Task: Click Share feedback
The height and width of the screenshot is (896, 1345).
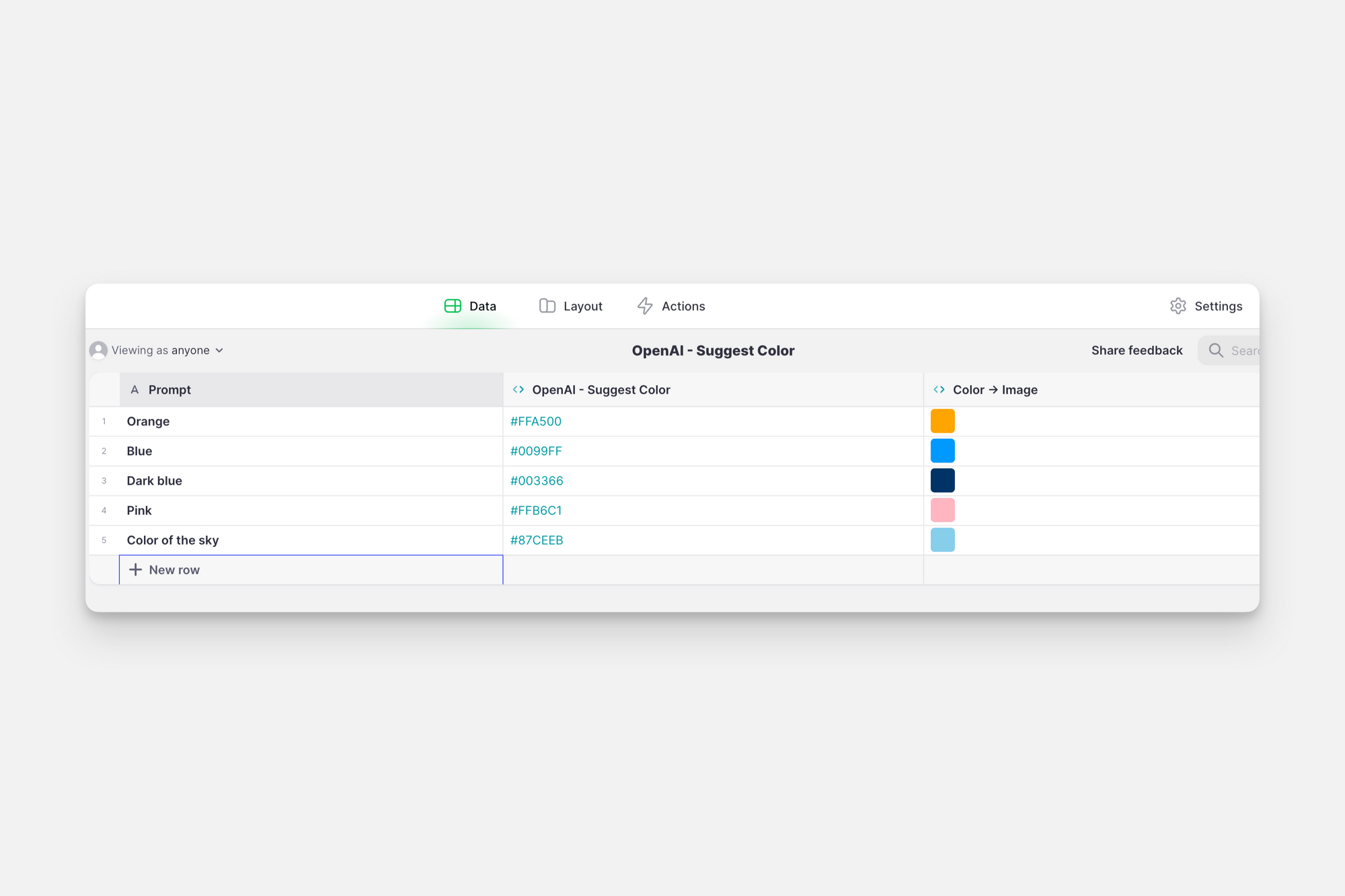Action: tap(1137, 350)
